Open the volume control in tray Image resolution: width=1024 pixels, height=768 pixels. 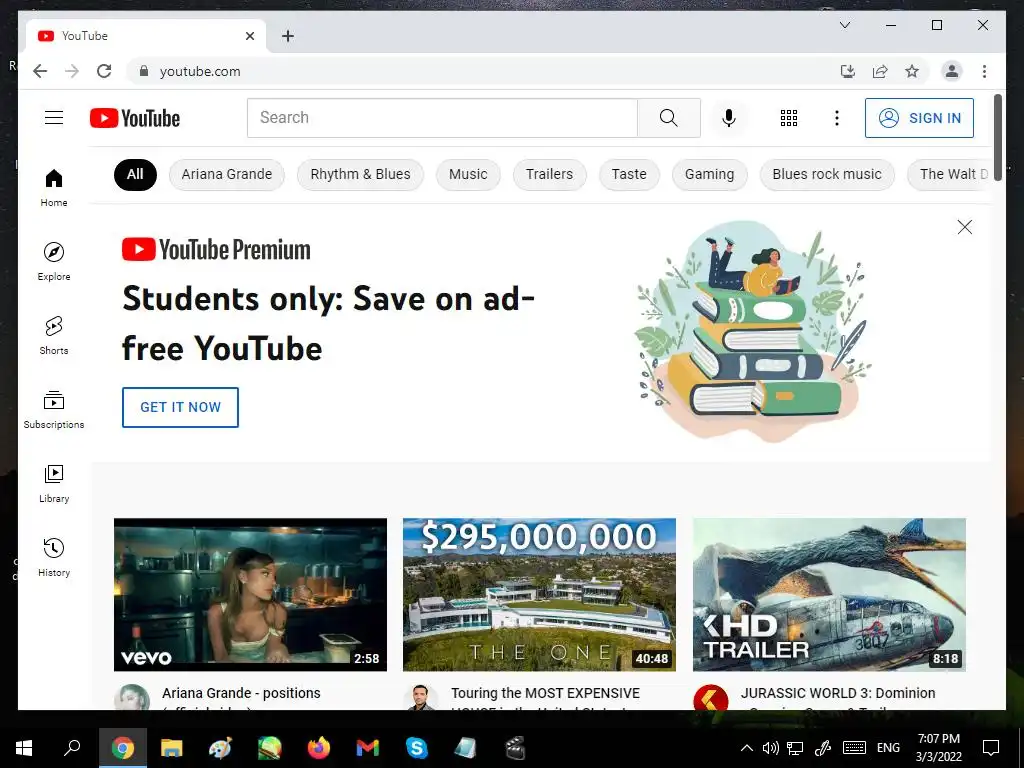pos(771,748)
